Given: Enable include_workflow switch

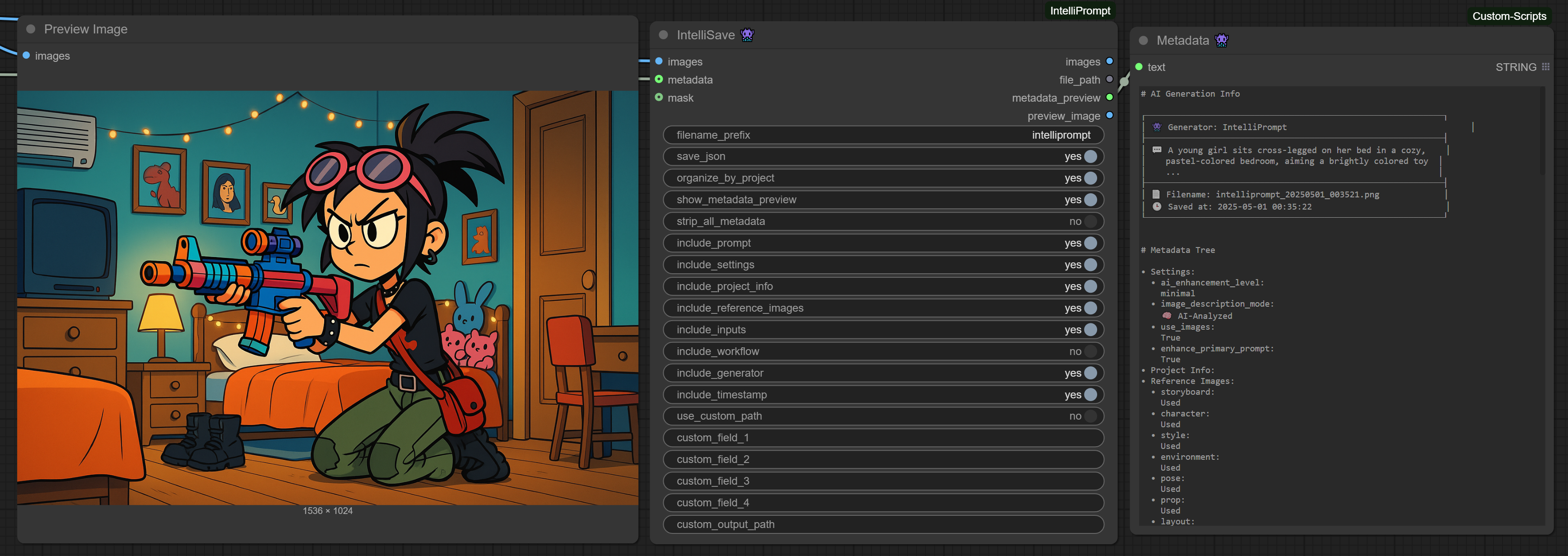Looking at the screenshot, I should [1090, 351].
